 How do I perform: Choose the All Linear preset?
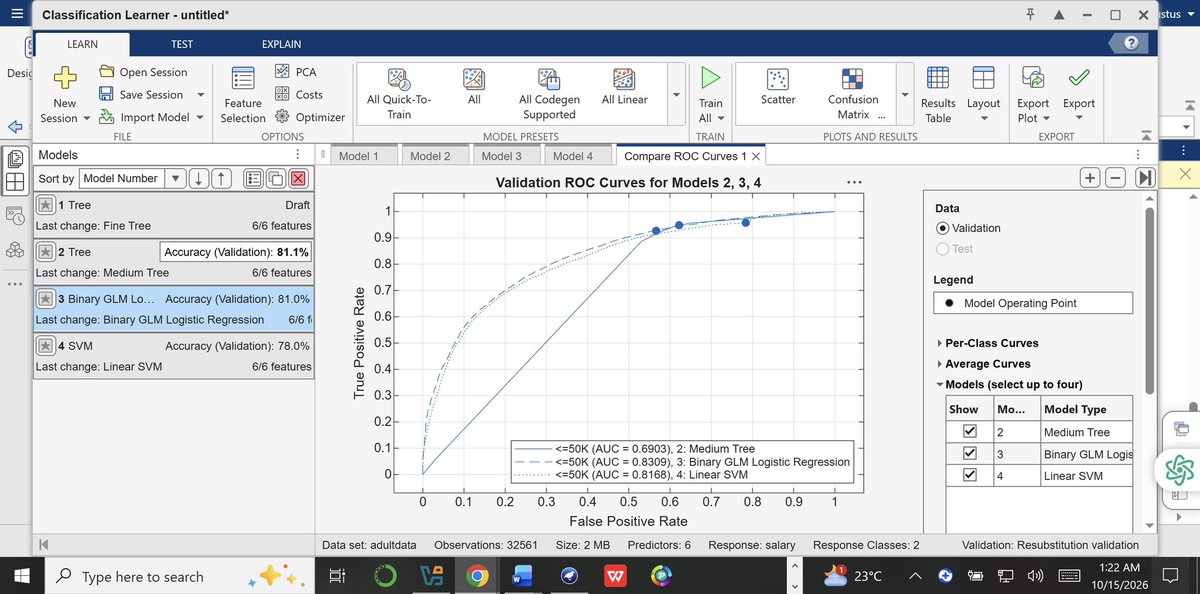624,88
